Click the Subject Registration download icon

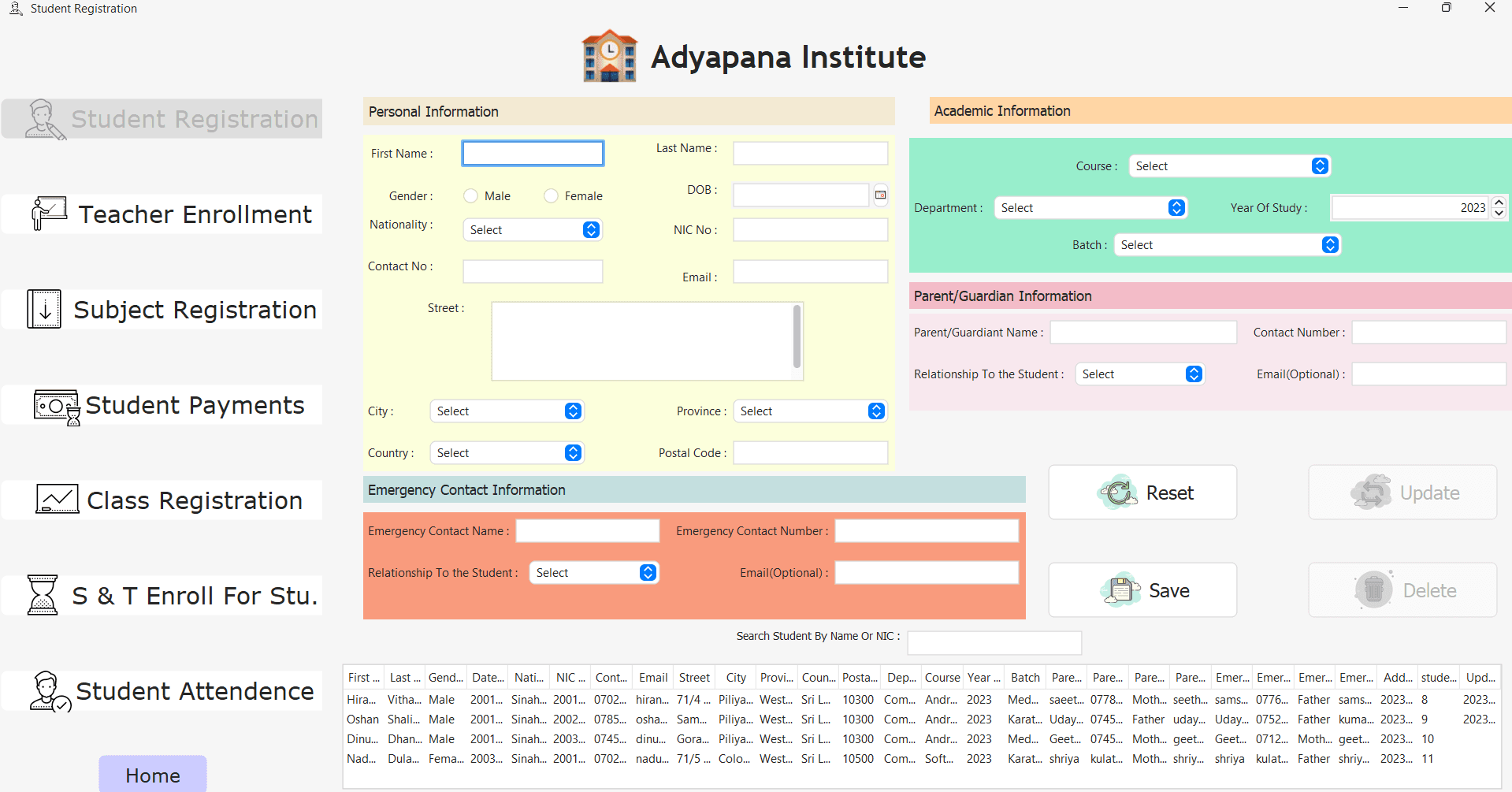click(x=44, y=309)
